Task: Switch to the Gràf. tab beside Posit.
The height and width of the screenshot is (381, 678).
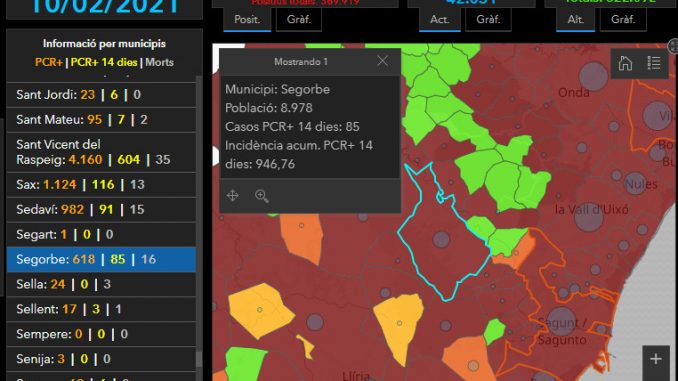Action: (299, 19)
